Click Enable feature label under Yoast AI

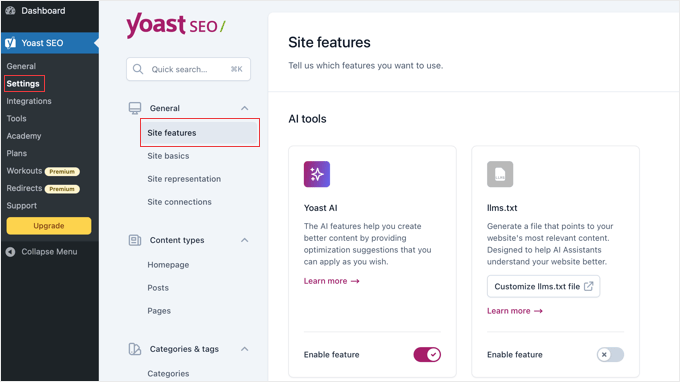click(x=332, y=355)
